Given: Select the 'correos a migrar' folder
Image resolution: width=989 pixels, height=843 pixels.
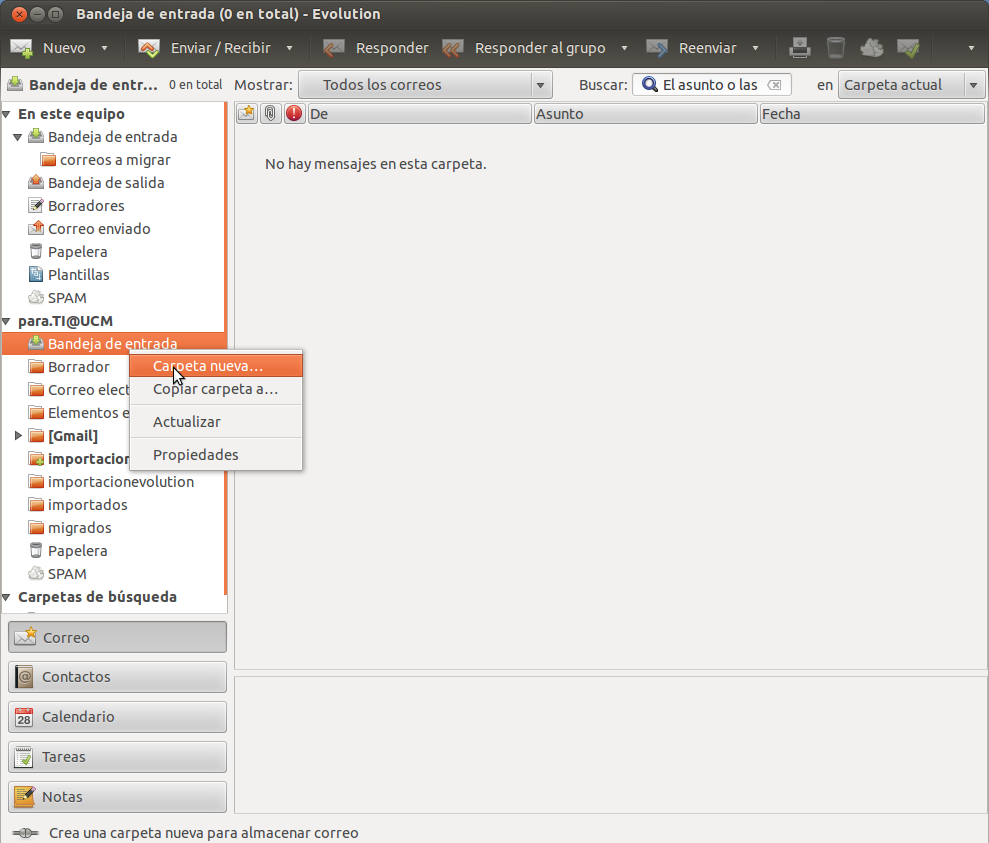Looking at the screenshot, I should [115, 160].
